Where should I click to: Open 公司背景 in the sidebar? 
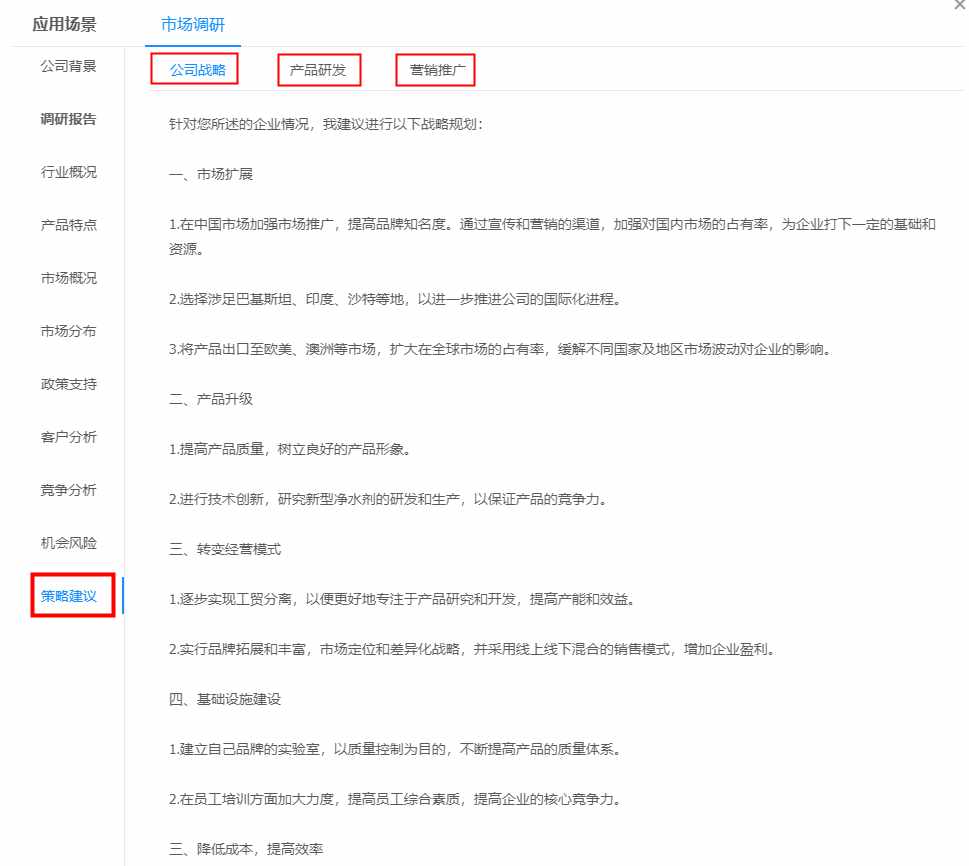pyautogui.click(x=69, y=66)
